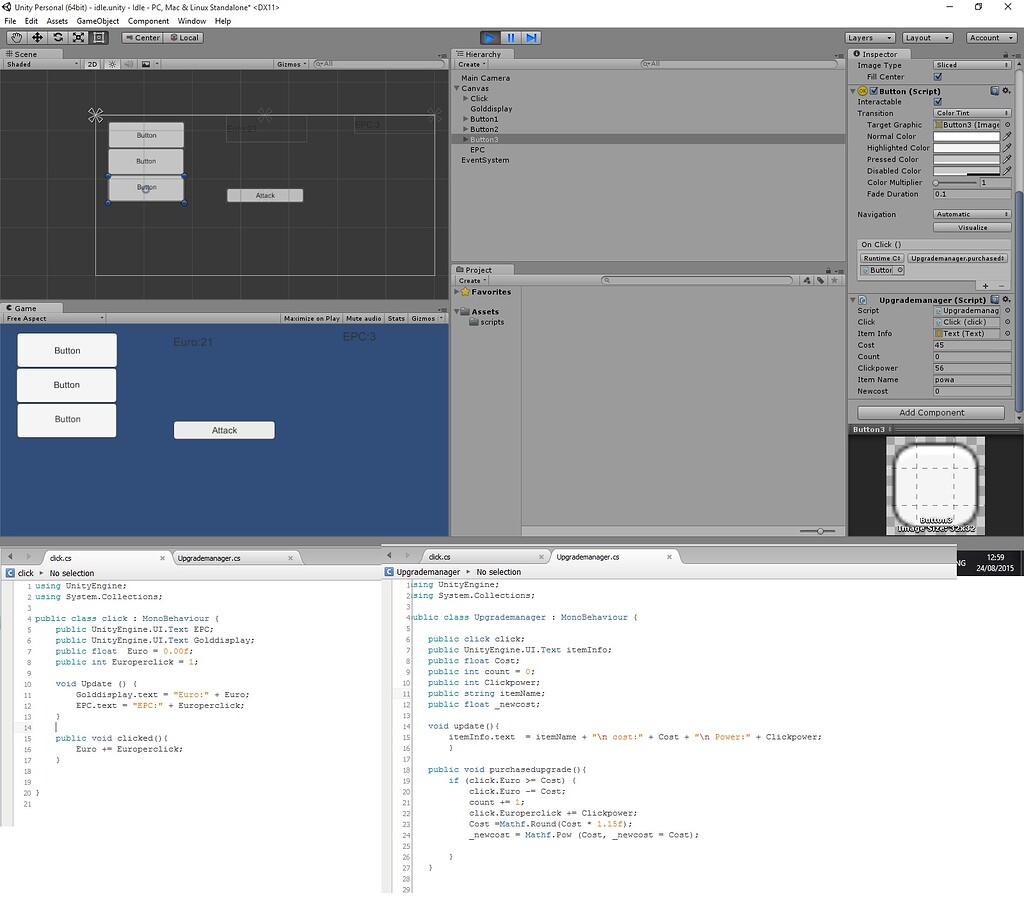
Task: Click the Visualize navigation button
Action: tap(971, 227)
